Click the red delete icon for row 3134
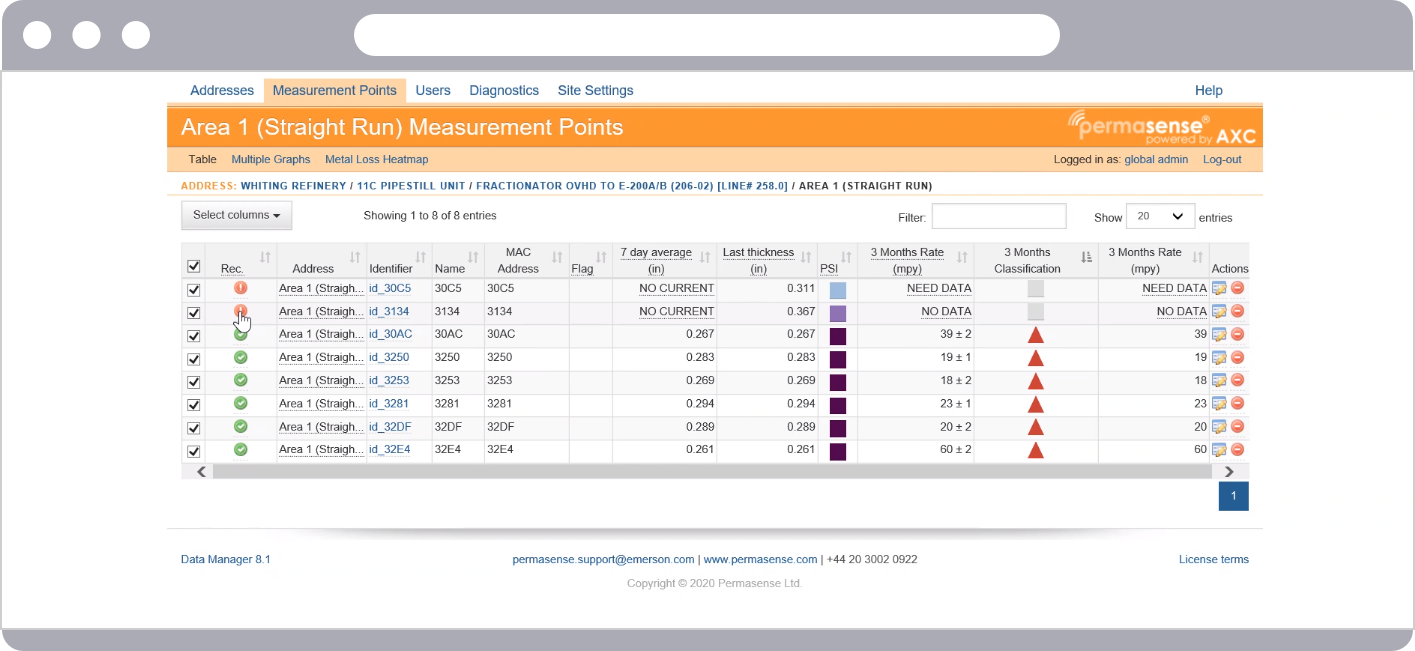Image resolution: width=1415 pixels, height=651 pixels. pyautogui.click(x=1237, y=311)
